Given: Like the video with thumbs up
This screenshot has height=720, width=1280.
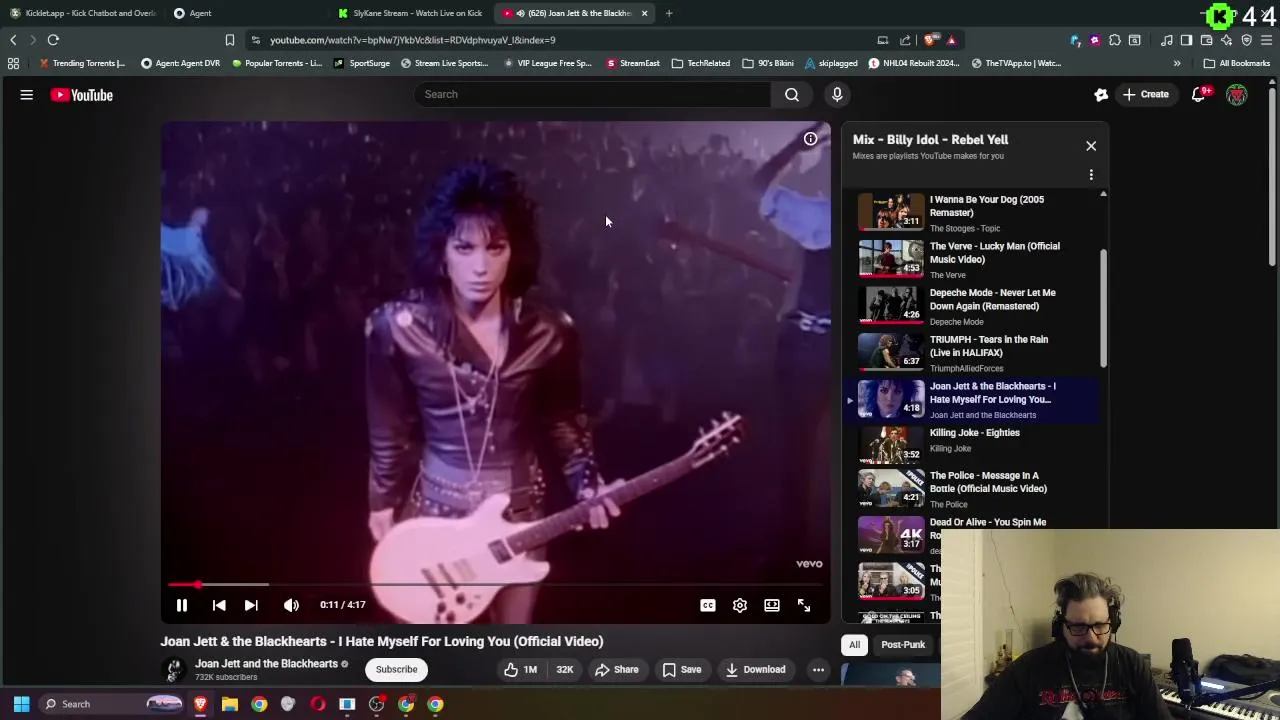Looking at the screenshot, I should [x=522, y=670].
